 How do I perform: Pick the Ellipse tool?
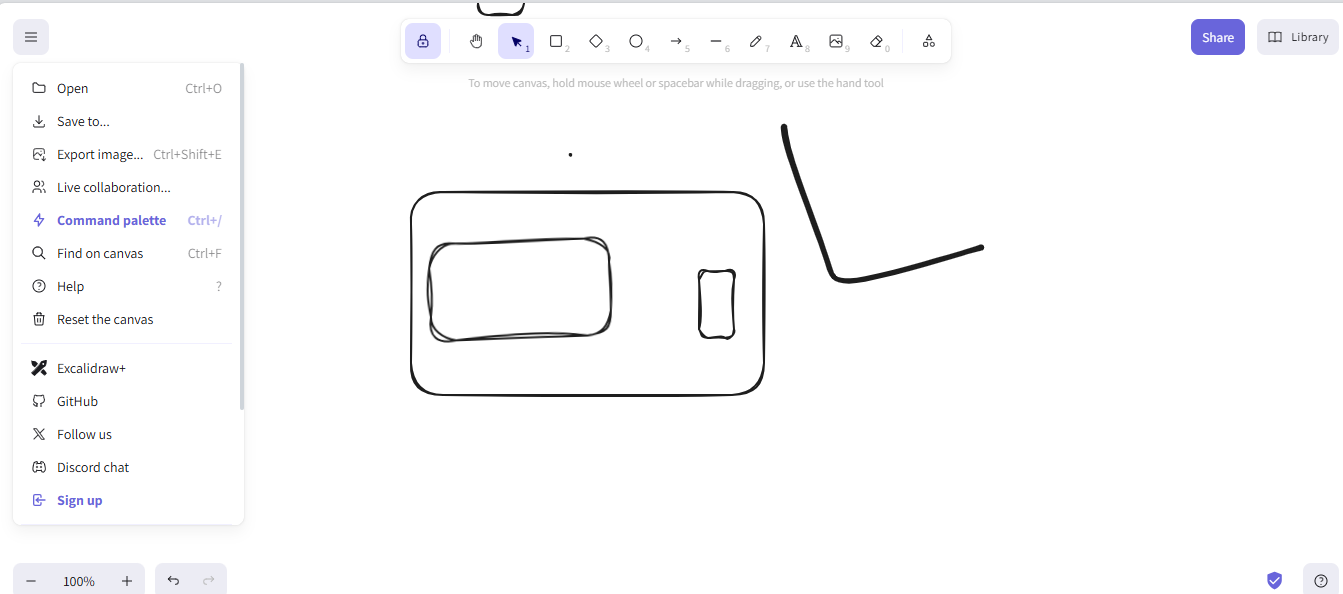coord(636,41)
